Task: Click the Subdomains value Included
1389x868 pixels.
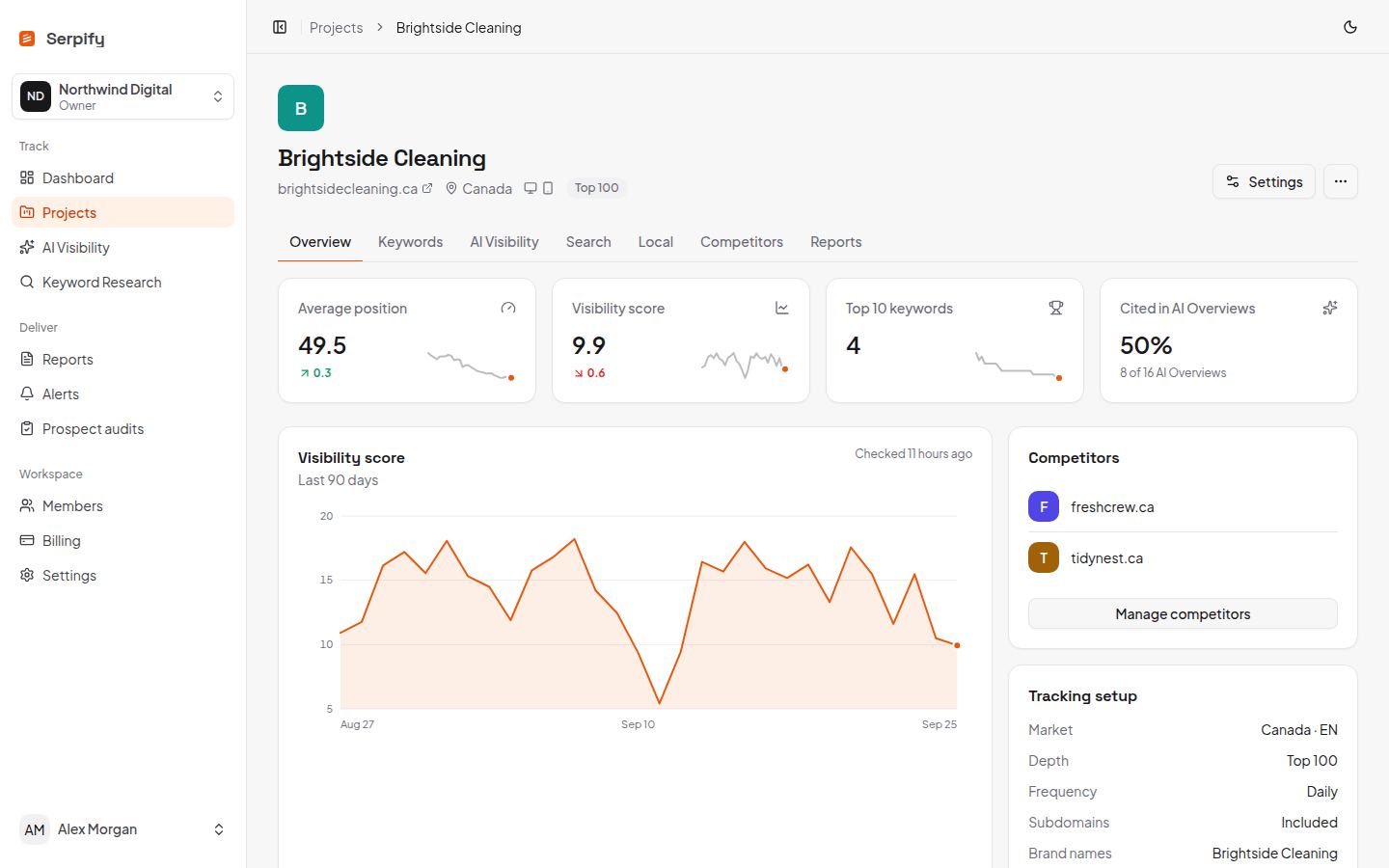Action: pyautogui.click(x=1309, y=823)
